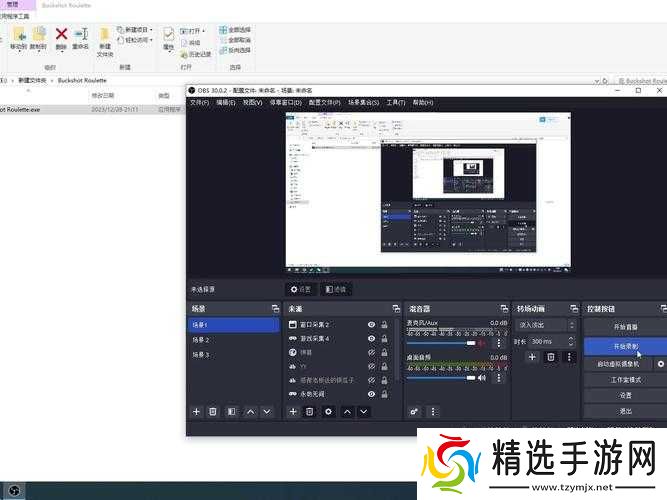Click the virtual camera settings gear icon
The height and width of the screenshot is (500, 667).
pyautogui.click(x=660, y=365)
